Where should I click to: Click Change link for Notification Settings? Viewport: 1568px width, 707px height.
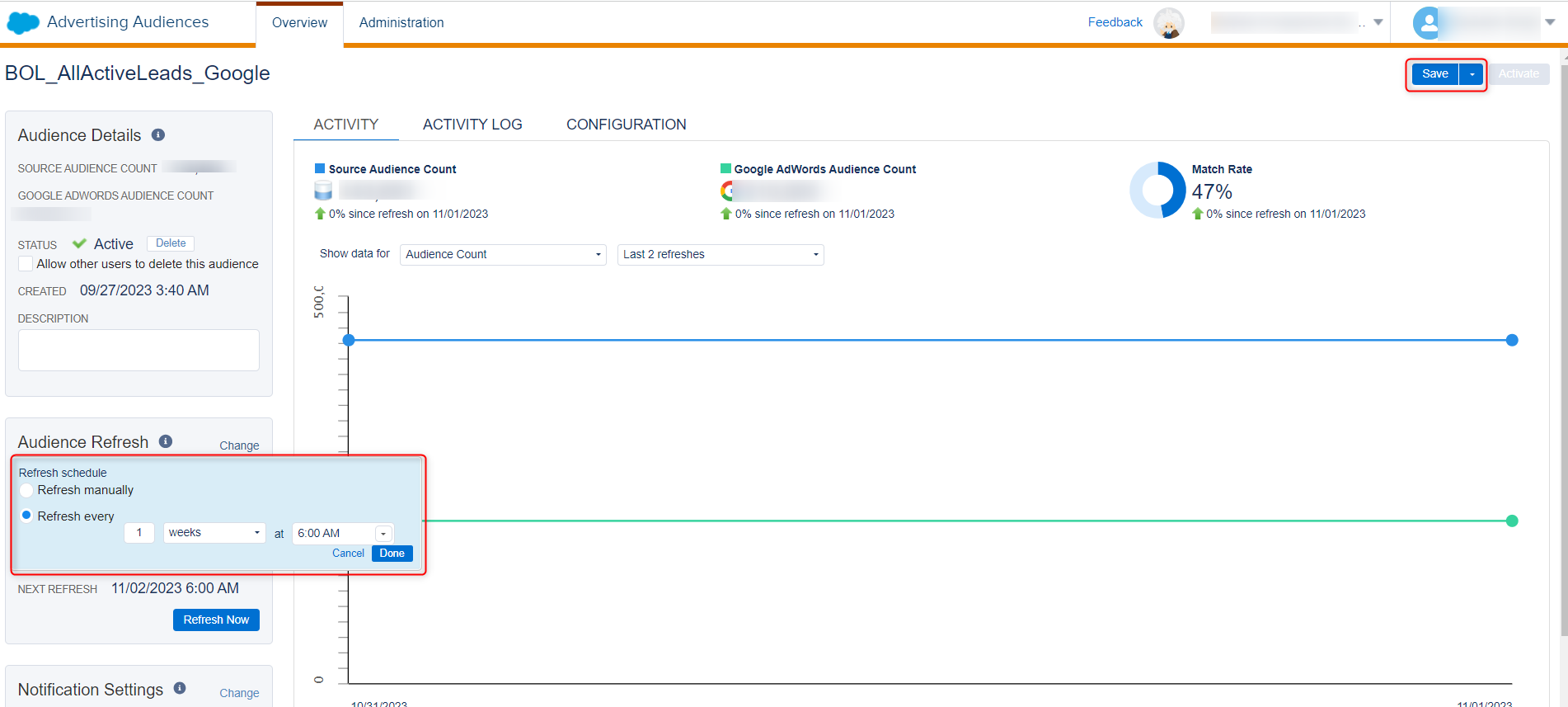[239, 693]
